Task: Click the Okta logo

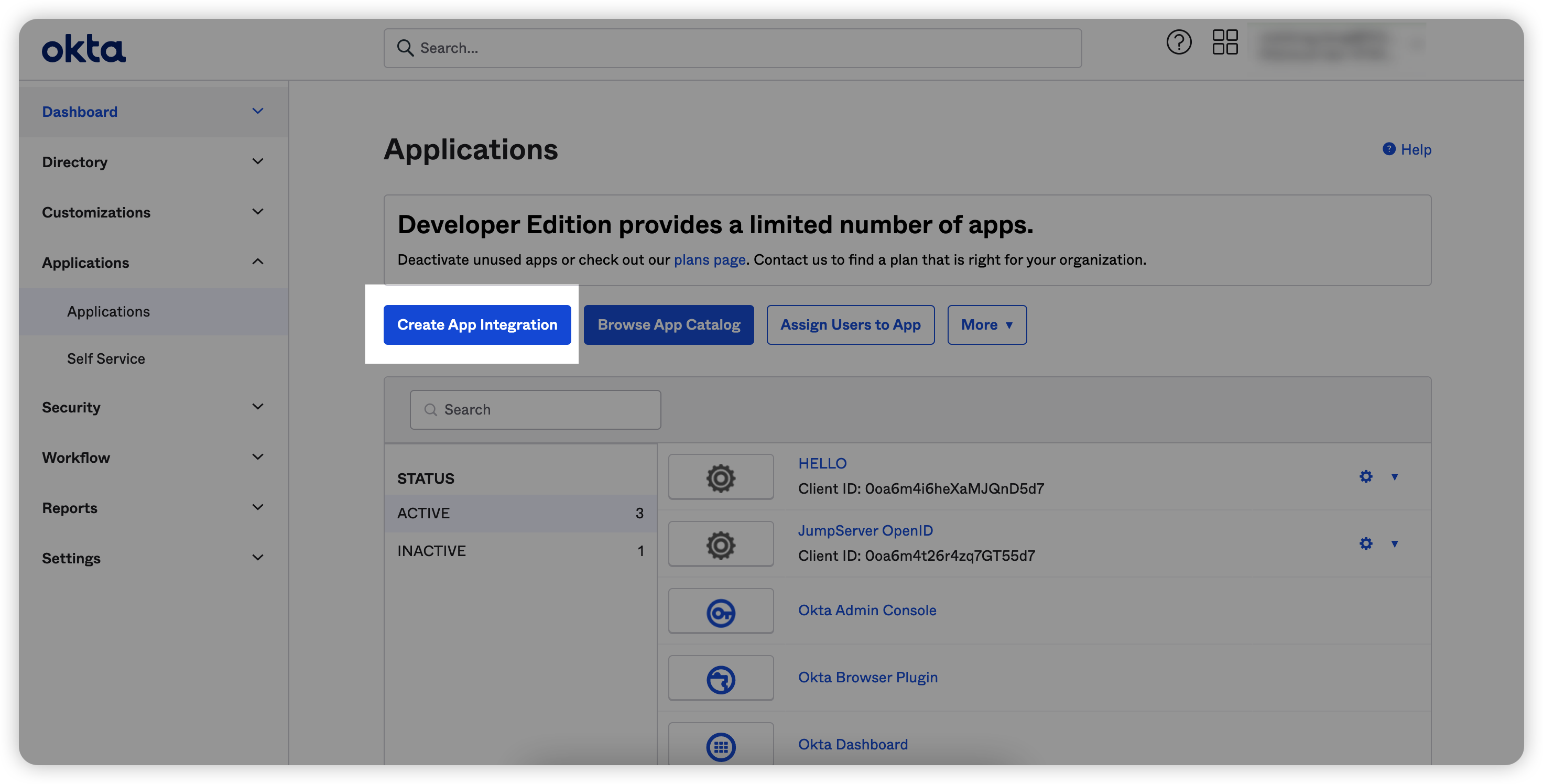Action: coord(83,49)
